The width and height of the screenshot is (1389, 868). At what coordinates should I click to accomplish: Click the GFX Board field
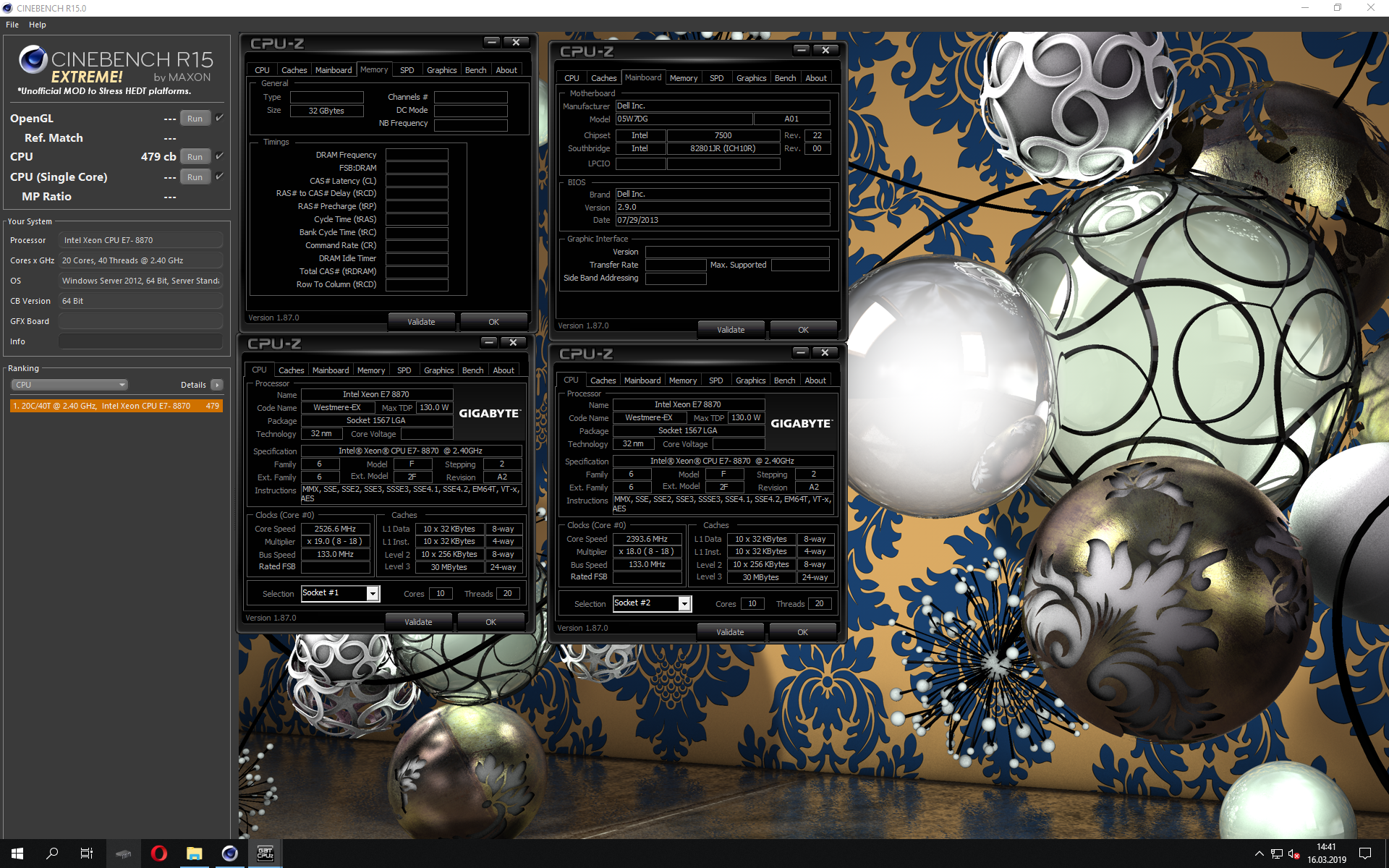141,321
